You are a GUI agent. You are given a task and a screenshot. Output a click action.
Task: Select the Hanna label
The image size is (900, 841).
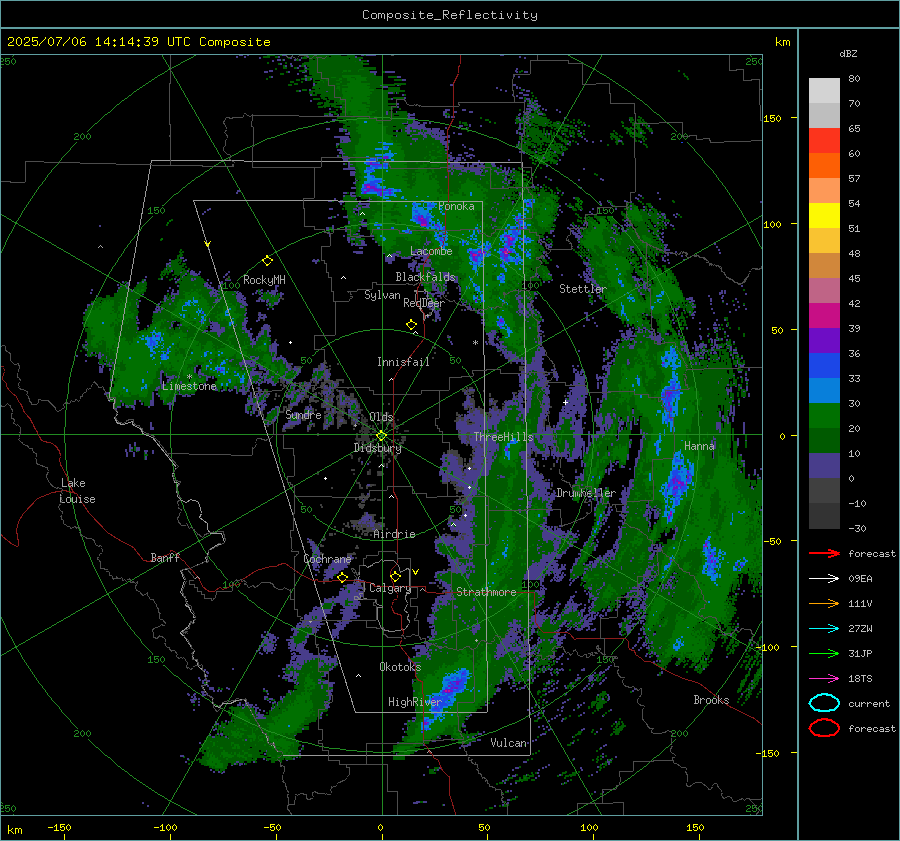[699, 445]
